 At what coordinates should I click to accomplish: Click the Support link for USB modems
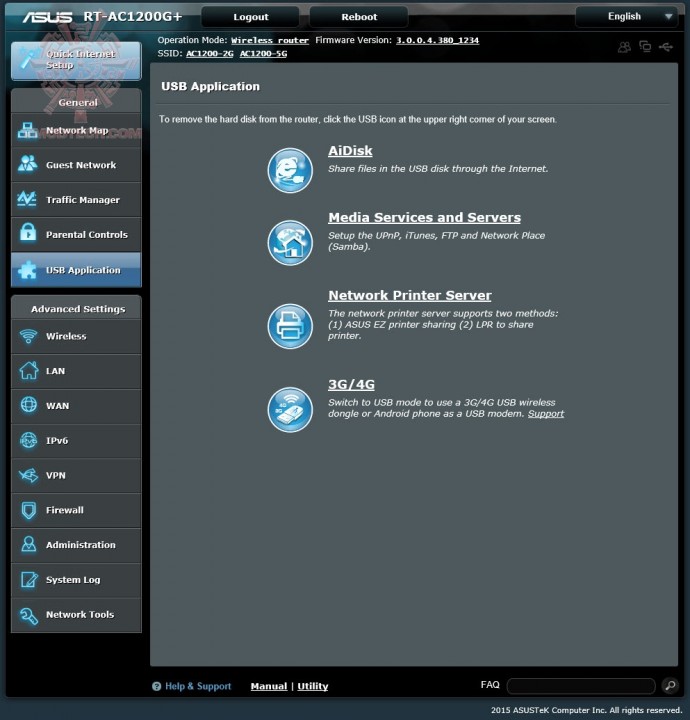click(546, 414)
